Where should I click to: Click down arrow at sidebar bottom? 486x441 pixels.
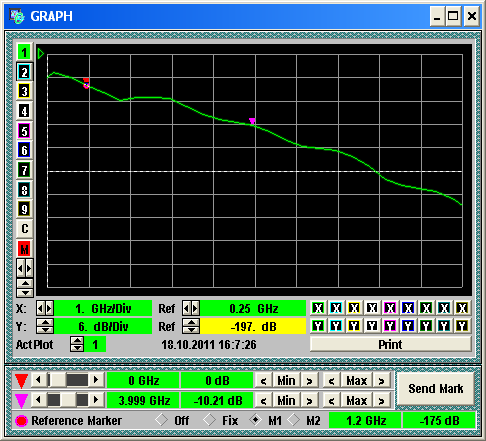pyautogui.click(x=25, y=293)
